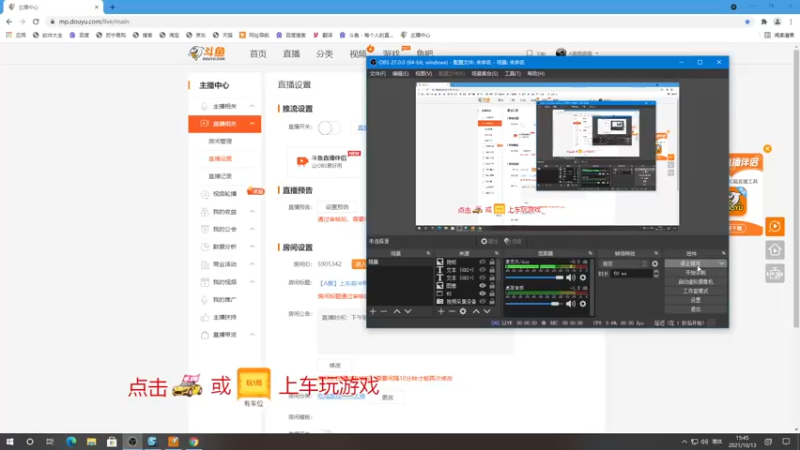
Task: Open 麦克风/Aux audio settings gear
Action: point(583,278)
